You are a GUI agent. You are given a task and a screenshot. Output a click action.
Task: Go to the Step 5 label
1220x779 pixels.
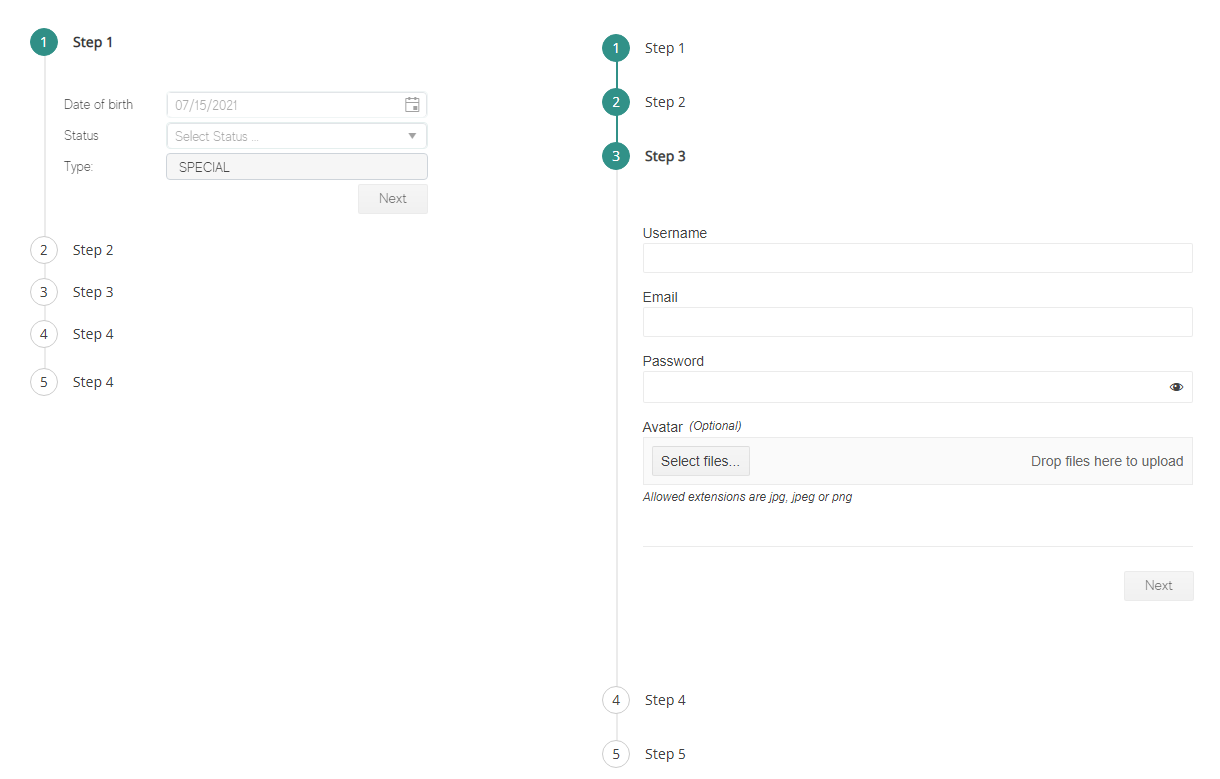(x=665, y=754)
